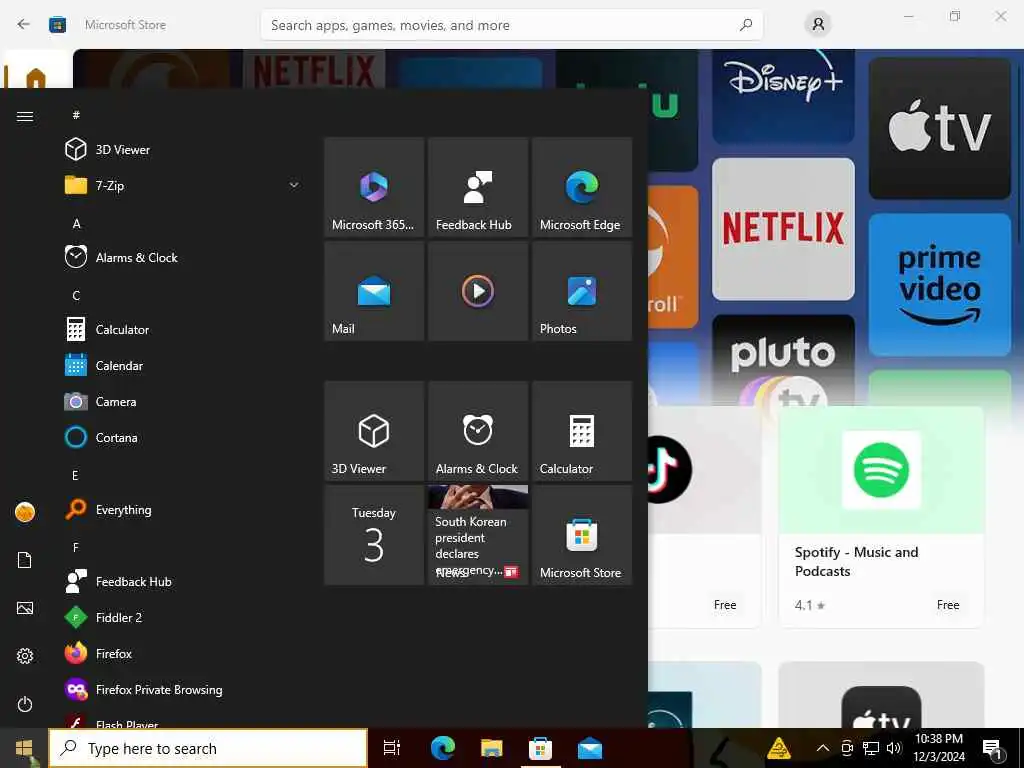Open Spotify - Music and Podcasts listing
Viewport: 1024px width, 768px height.
pyautogui.click(x=881, y=517)
